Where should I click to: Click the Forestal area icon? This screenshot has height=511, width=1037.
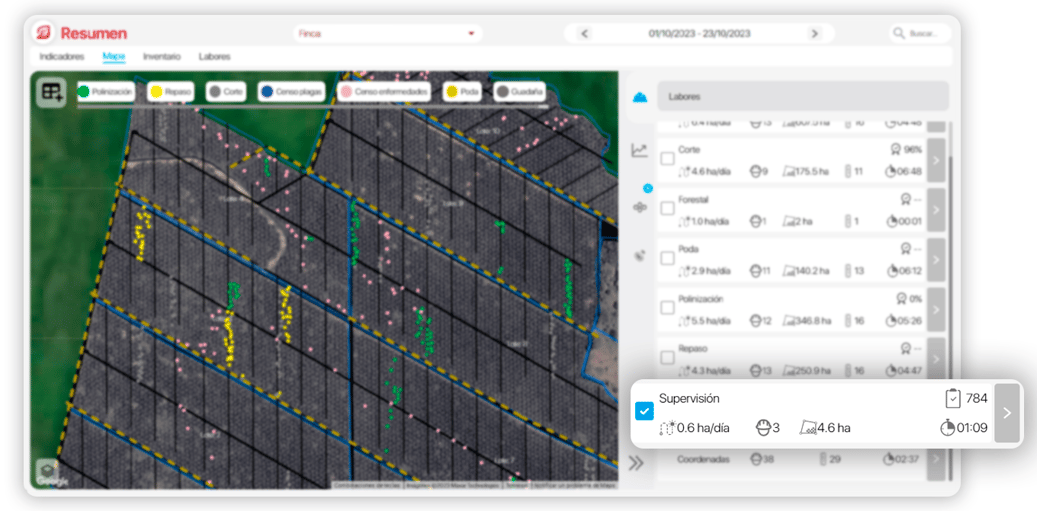pyautogui.click(x=790, y=221)
